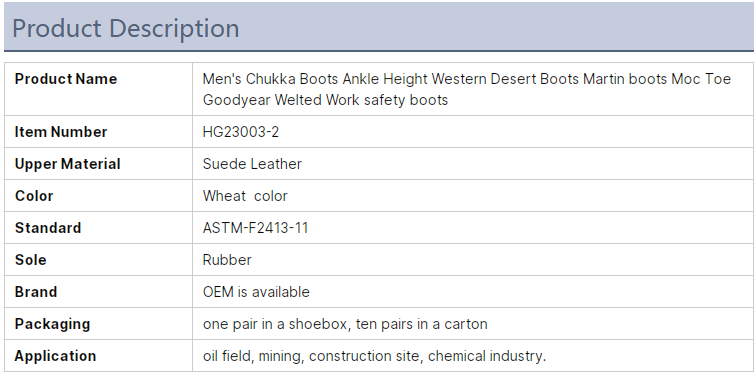Select the Upper Material label
Screen dimensions: 756x375
coord(68,164)
